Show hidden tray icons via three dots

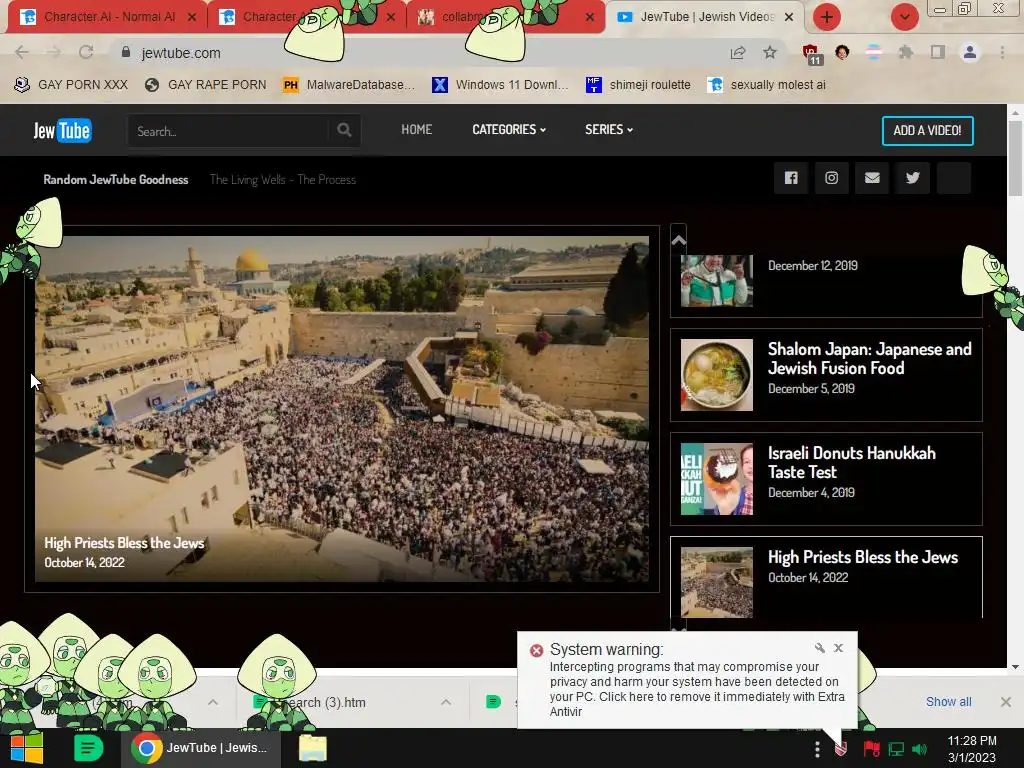(x=817, y=749)
